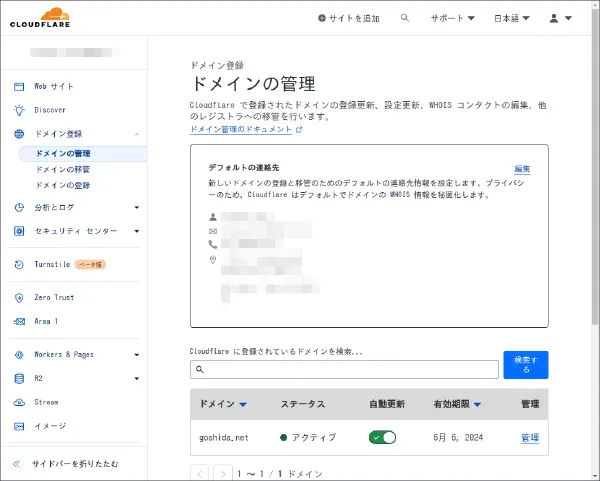Open the 日本語 language dropdown
Screen dimensions: 600x481
tap(512, 18)
